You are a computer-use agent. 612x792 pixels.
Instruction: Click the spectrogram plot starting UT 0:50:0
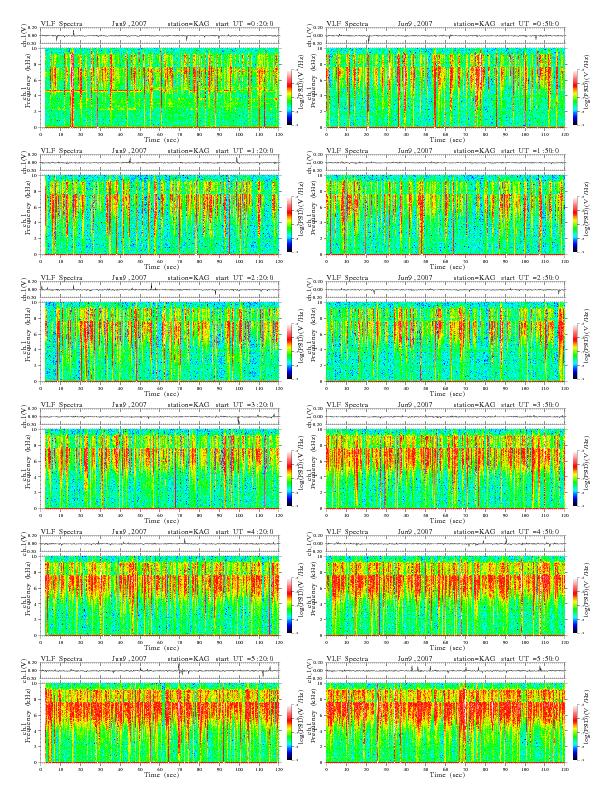pos(445,88)
